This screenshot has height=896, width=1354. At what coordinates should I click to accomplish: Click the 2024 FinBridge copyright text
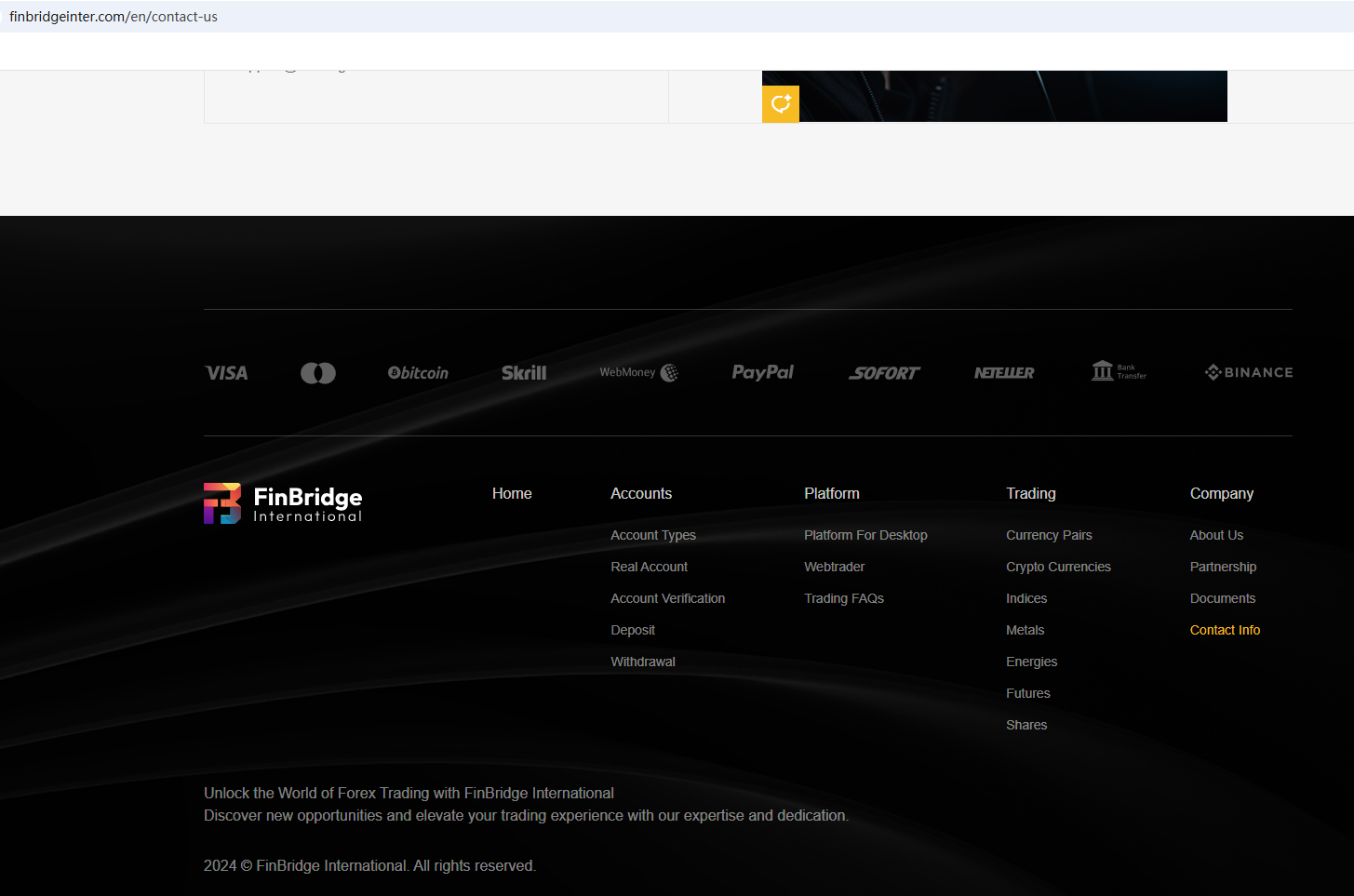pos(369,865)
